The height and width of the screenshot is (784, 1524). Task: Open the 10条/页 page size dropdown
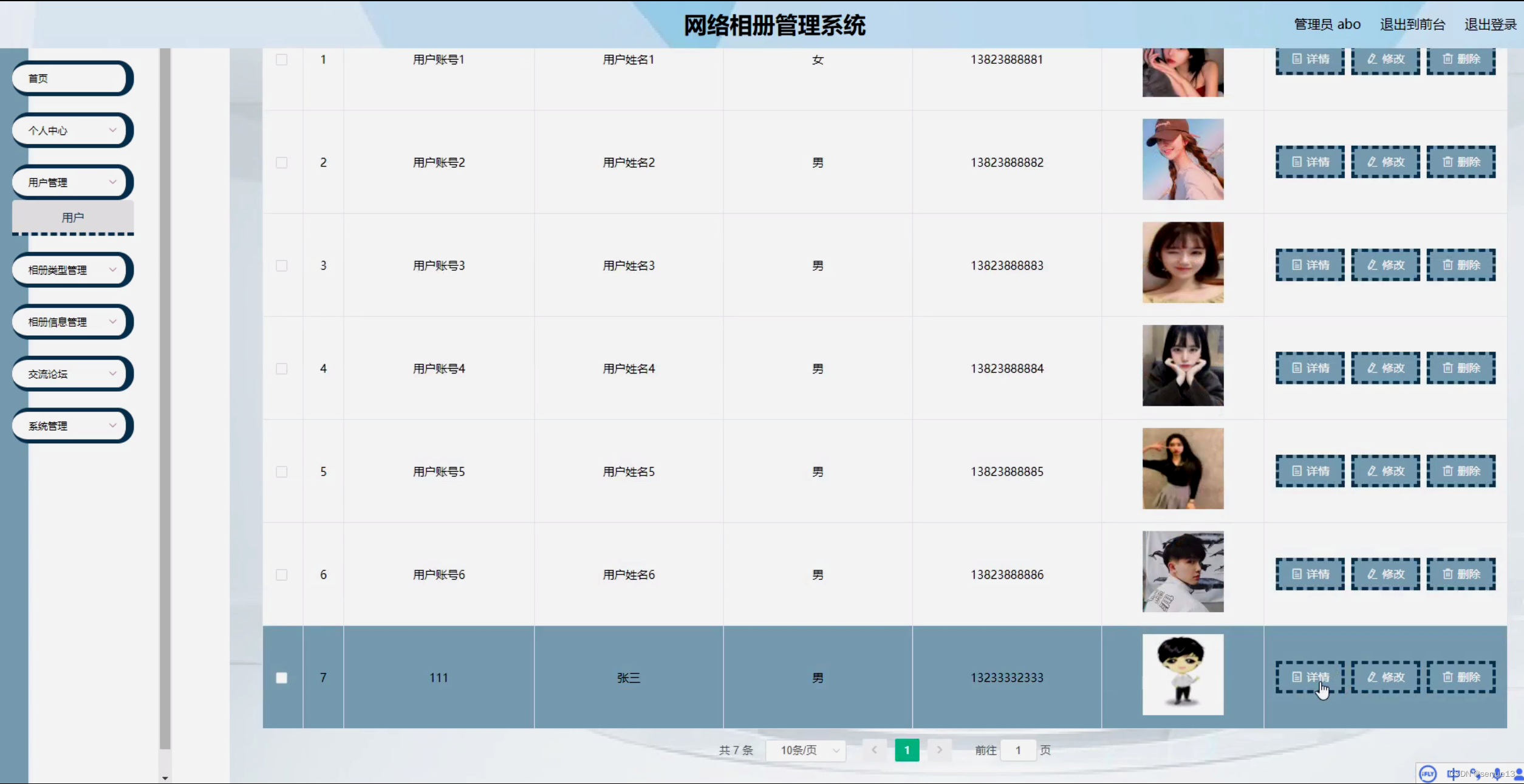click(x=806, y=750)
